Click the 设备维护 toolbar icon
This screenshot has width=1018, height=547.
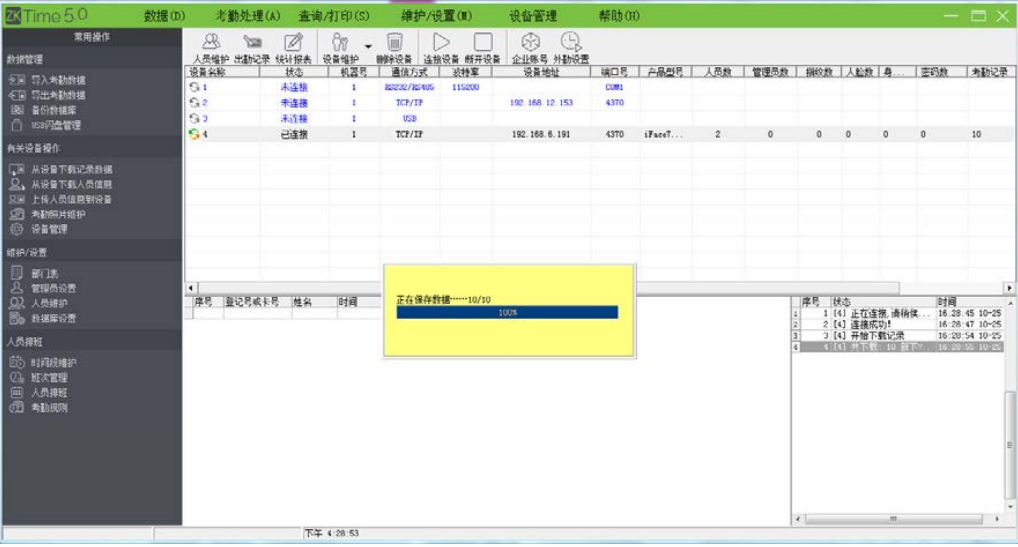tap(340, 48)
